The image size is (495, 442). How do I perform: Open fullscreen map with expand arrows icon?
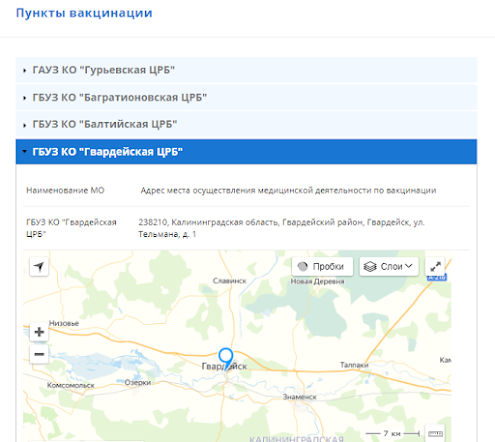pyautogui.click(x=435, y=267)
